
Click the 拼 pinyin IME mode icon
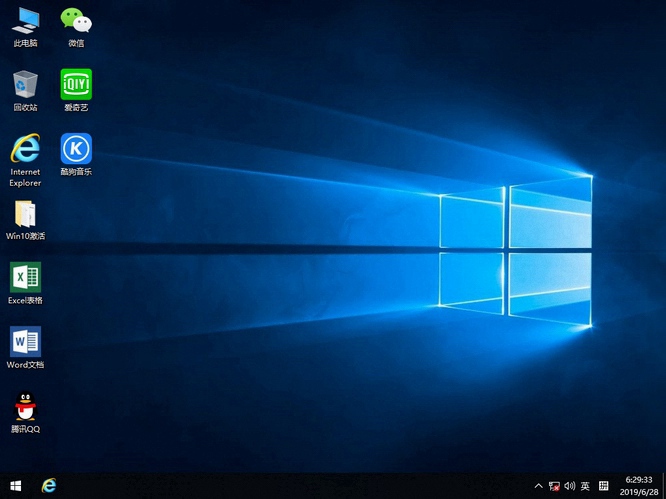coord(602,487)
